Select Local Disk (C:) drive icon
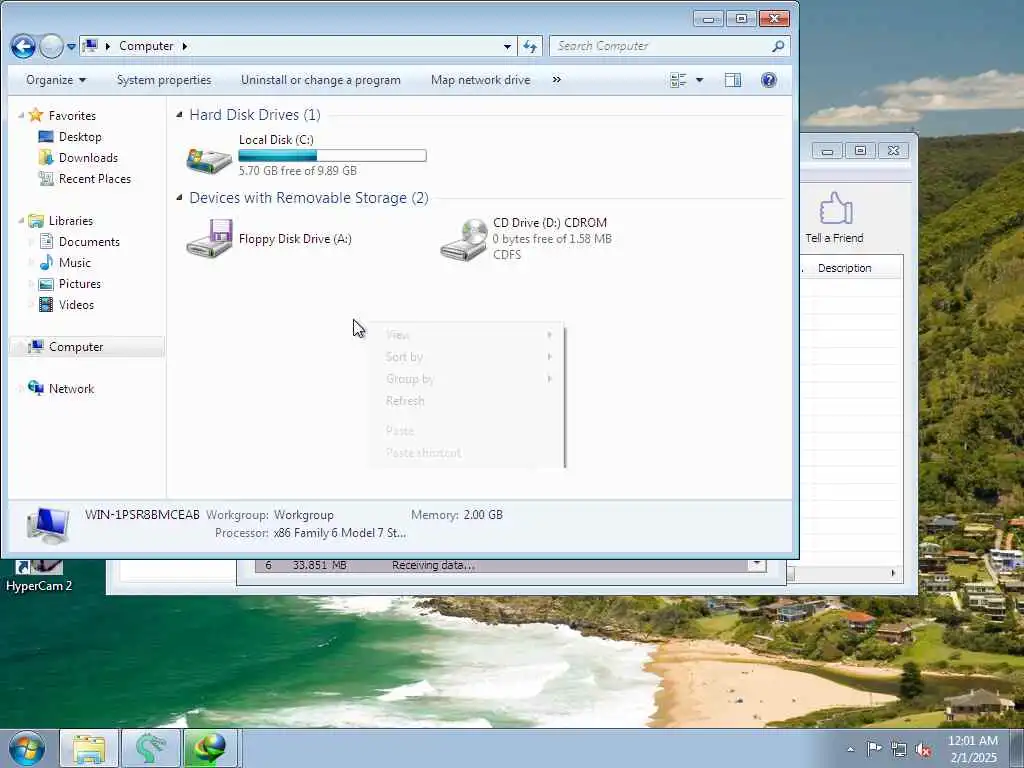The height and width of the screenshot is (768, 1024). tap(209, 159)
